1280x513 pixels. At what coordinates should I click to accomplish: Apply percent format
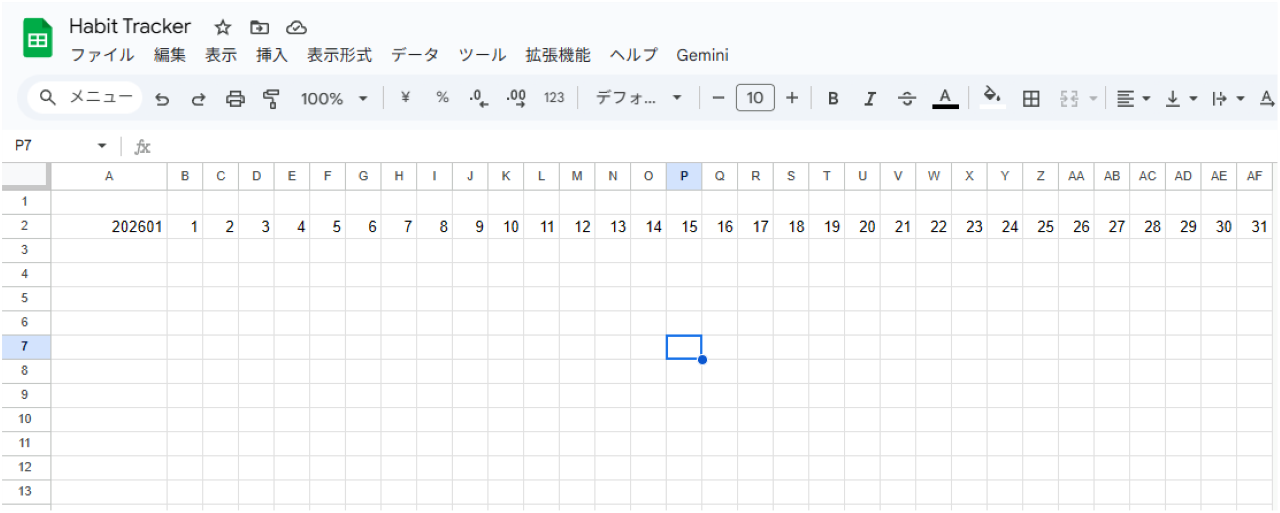point(442,98)
